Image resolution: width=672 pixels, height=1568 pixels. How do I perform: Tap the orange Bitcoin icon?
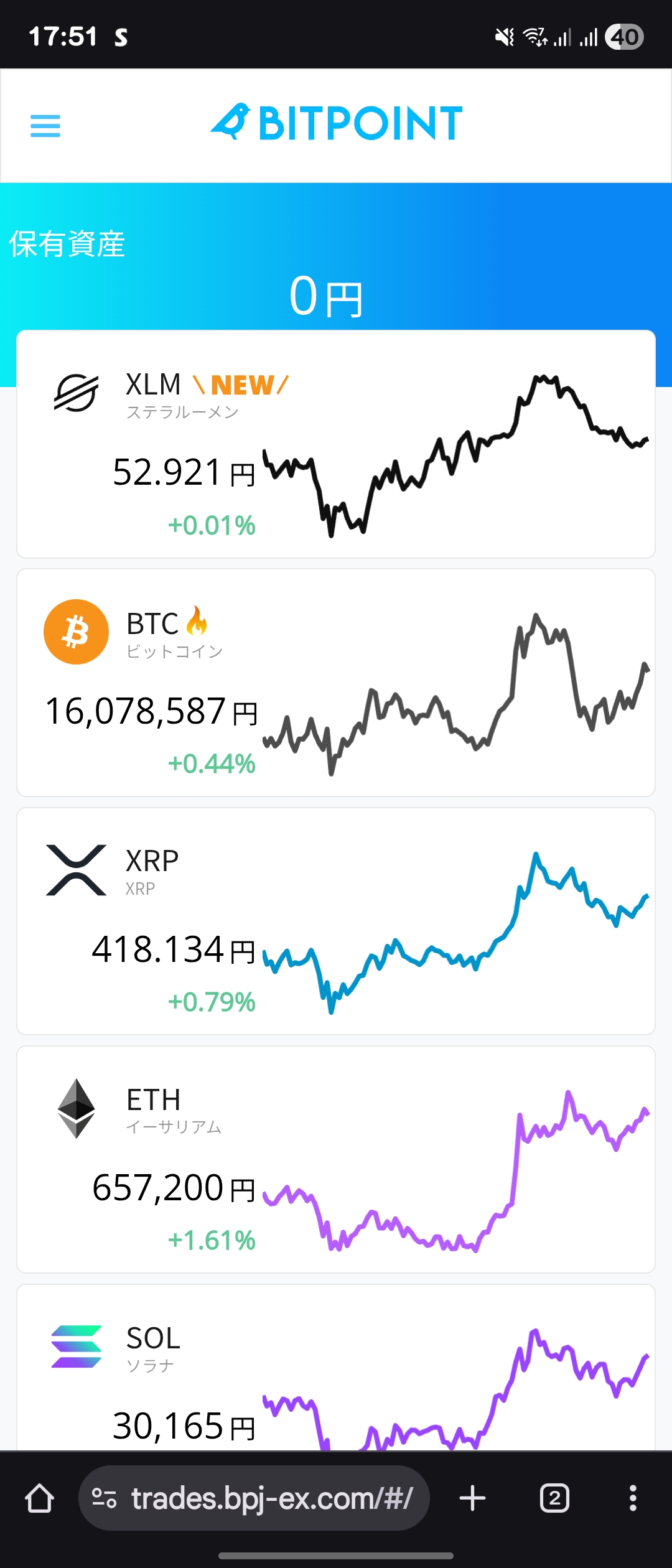click(x=76, y=632)
